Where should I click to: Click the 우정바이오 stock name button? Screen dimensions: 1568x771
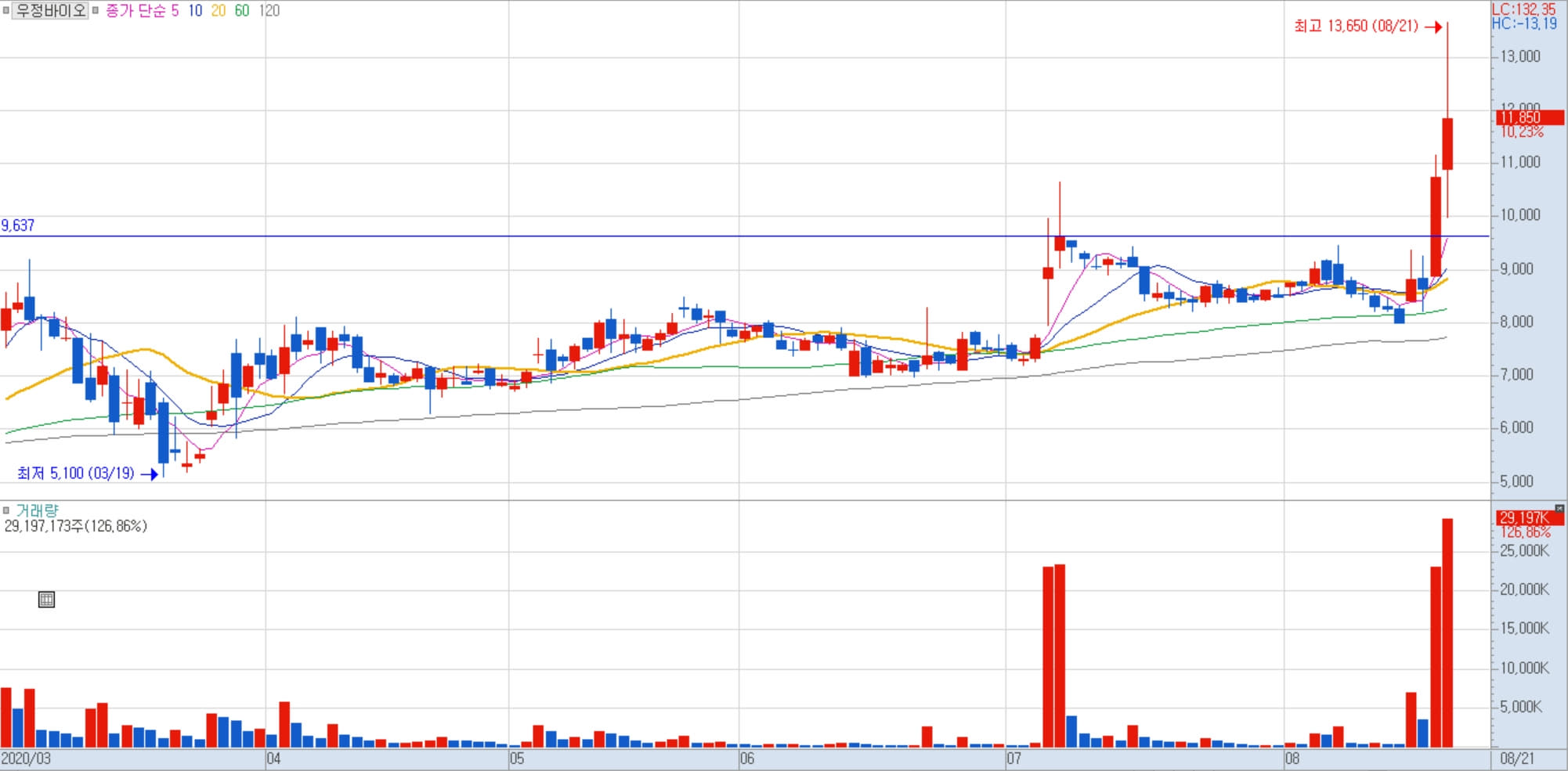coord(51,10)
